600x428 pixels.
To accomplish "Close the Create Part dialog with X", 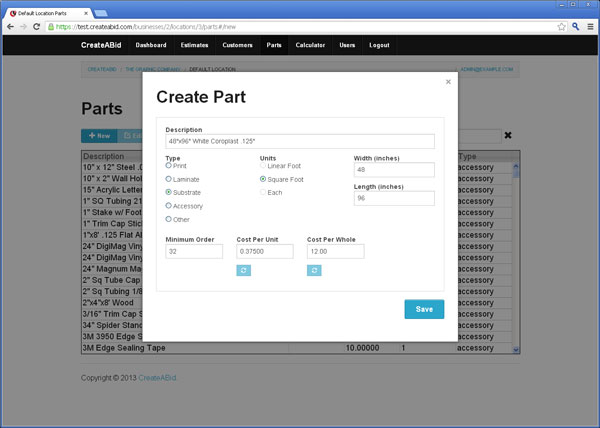I will [x=447, y=83].
